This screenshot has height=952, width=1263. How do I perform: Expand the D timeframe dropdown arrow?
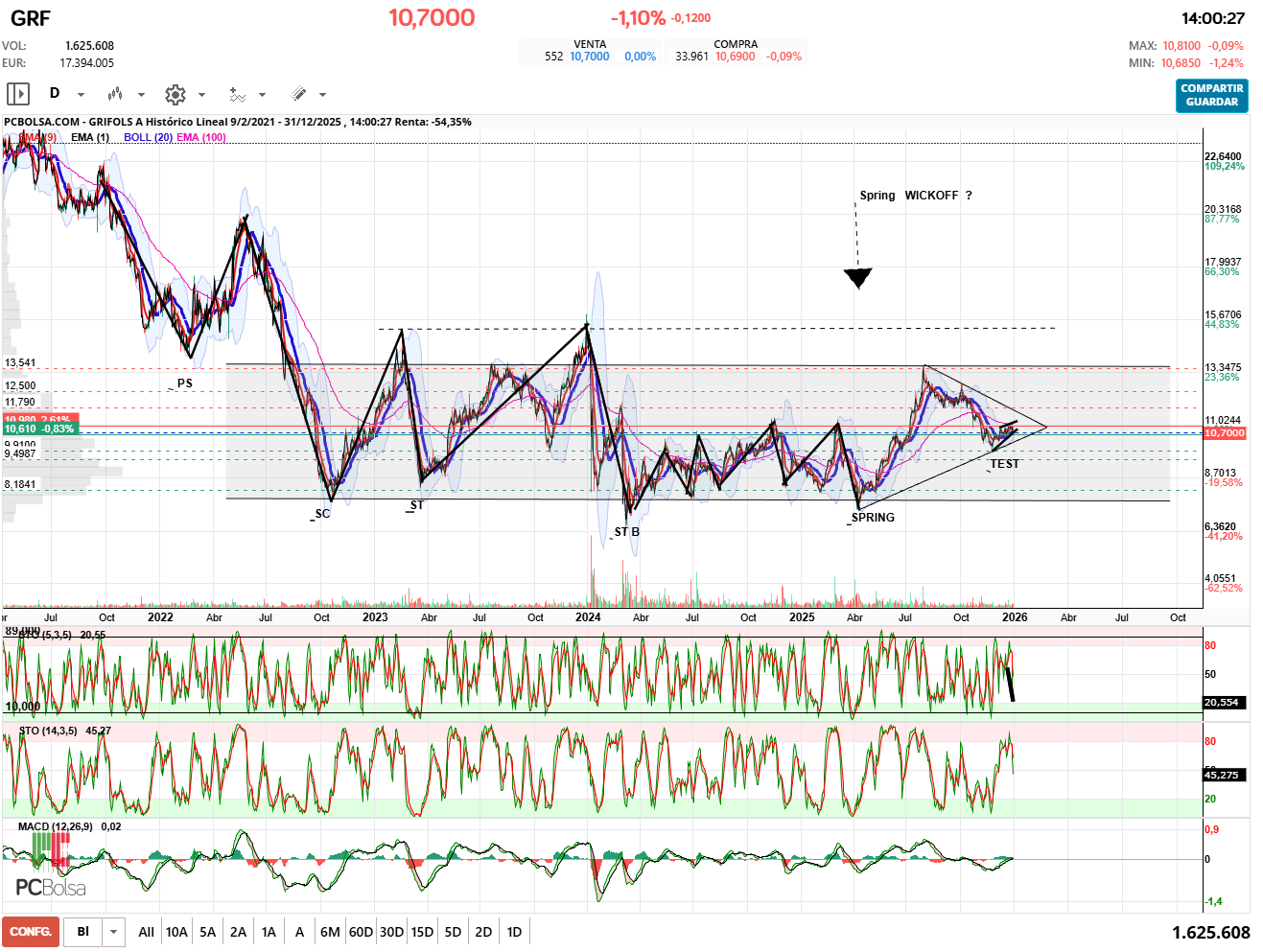[x=81, y=95]
